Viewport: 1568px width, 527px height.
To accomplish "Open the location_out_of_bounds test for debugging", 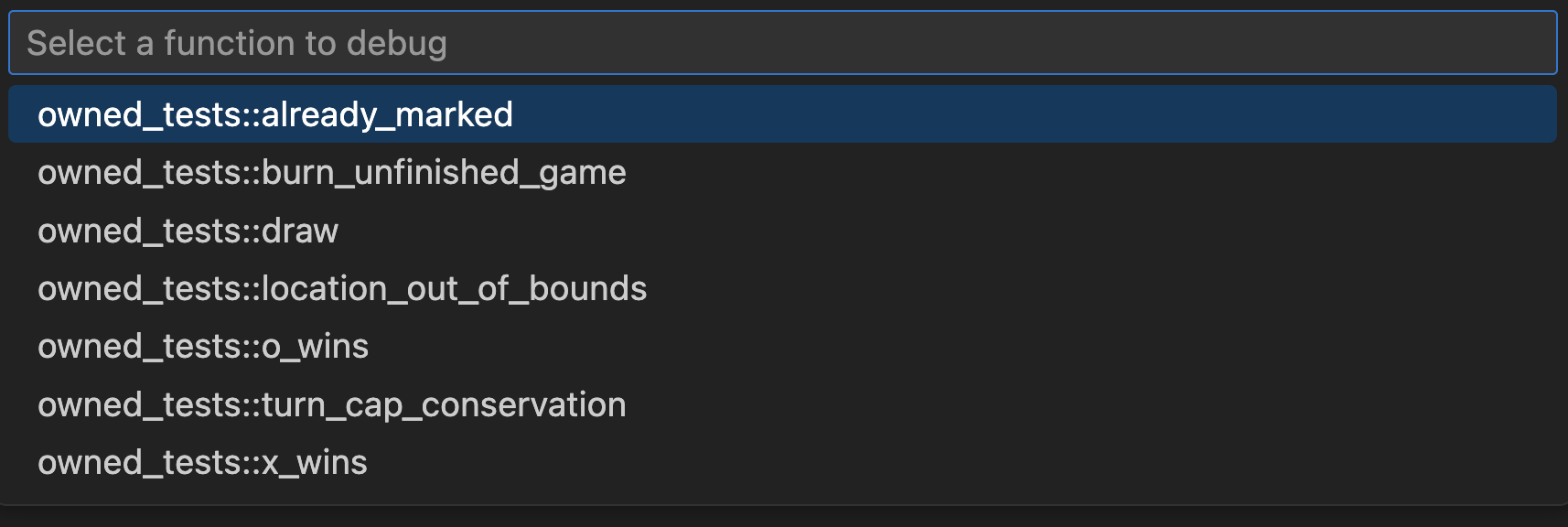I will click(x=342, y=288).
